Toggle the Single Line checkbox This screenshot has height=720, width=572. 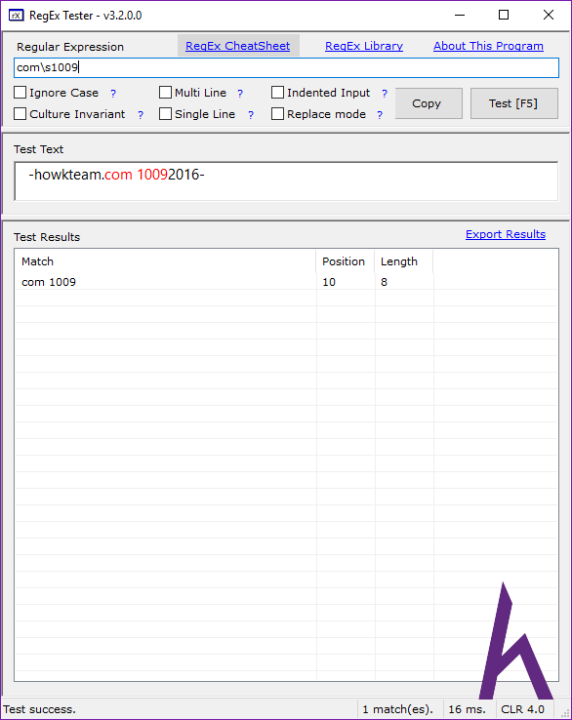point(165,114)
